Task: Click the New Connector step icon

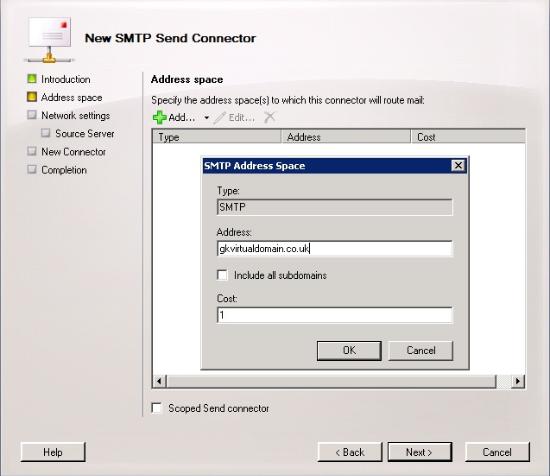Action: (x=32, y=151)
